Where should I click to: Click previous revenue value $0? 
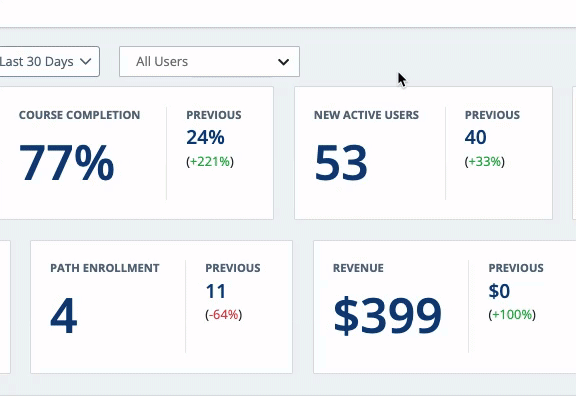point(499,291)
